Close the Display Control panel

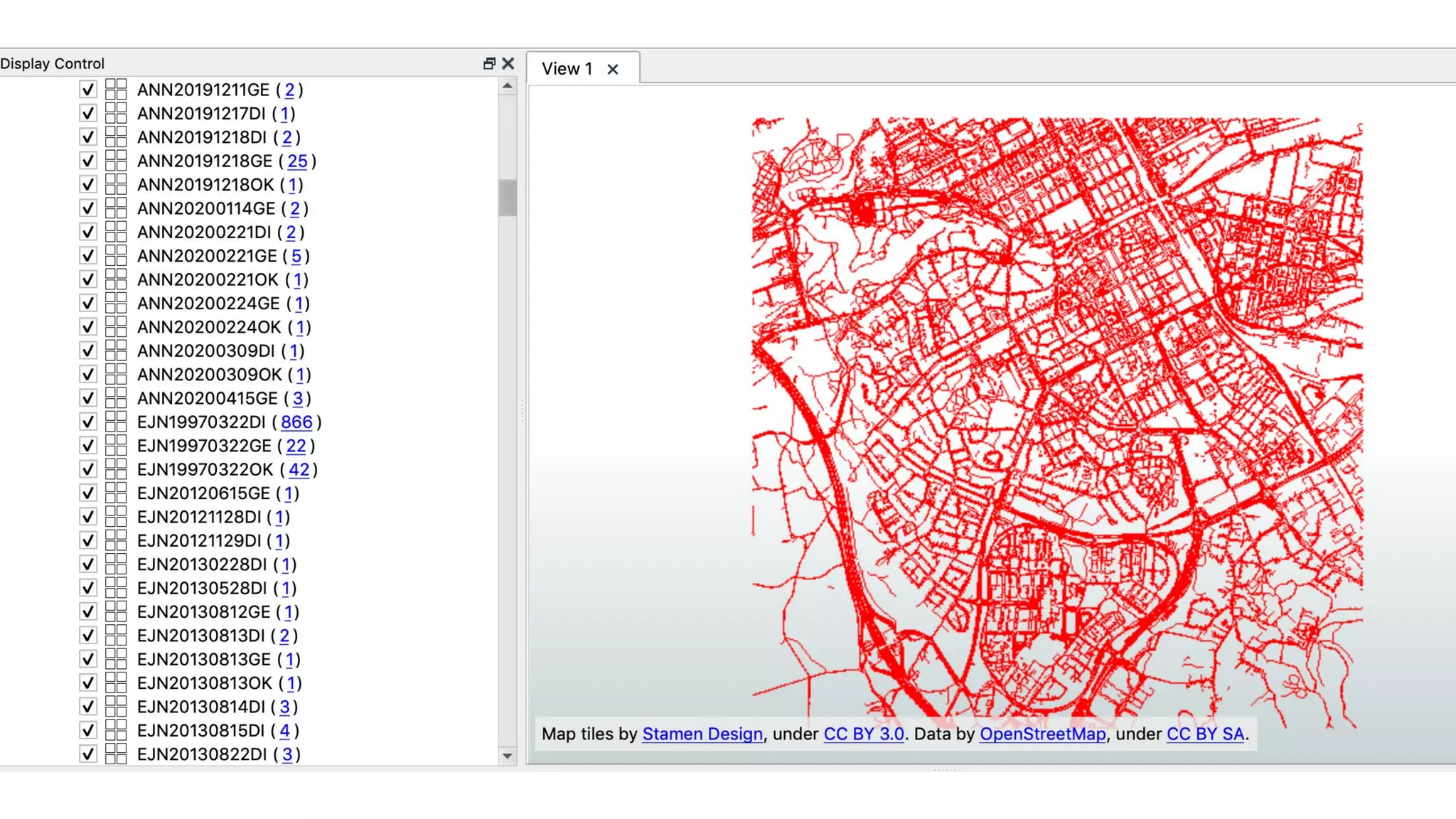[x=508, y=63]
